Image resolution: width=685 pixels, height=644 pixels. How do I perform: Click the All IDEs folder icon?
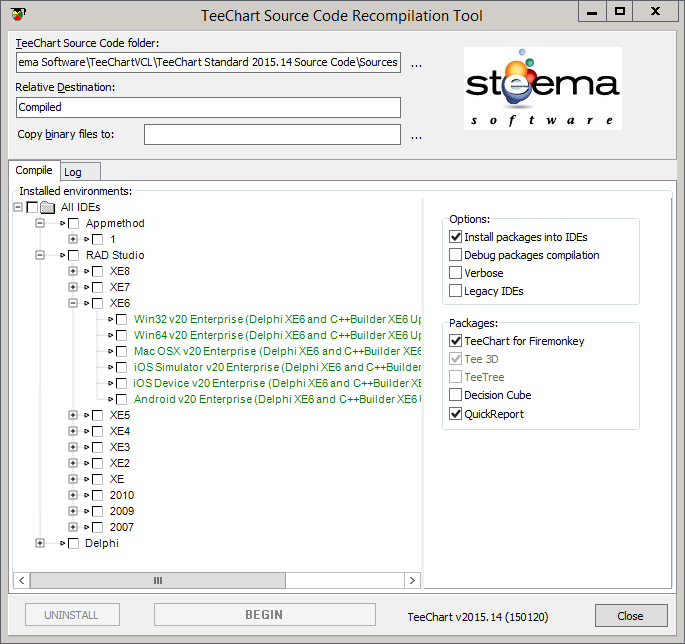point(47,207)
